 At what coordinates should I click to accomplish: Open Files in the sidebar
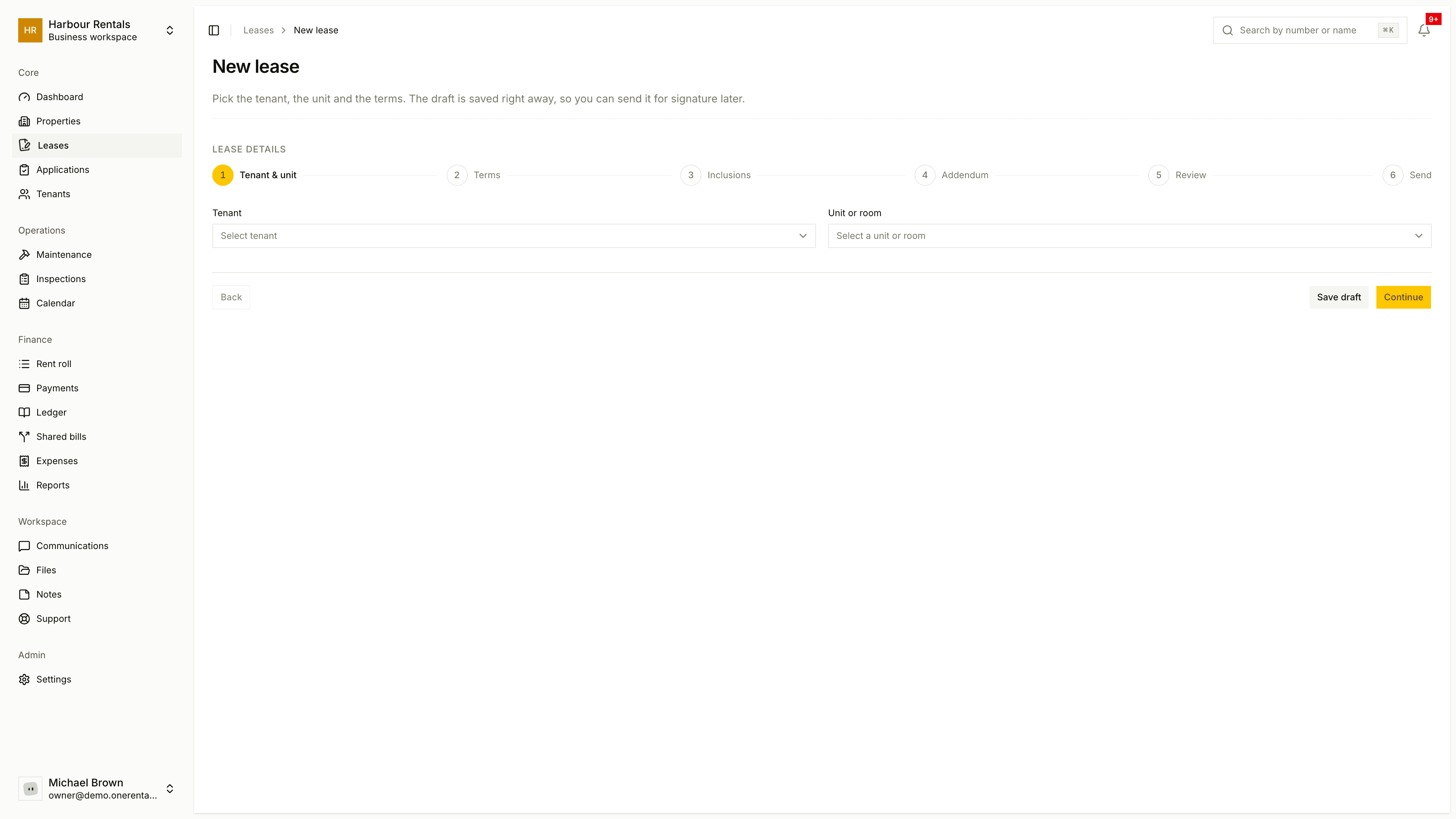[97, 570]
